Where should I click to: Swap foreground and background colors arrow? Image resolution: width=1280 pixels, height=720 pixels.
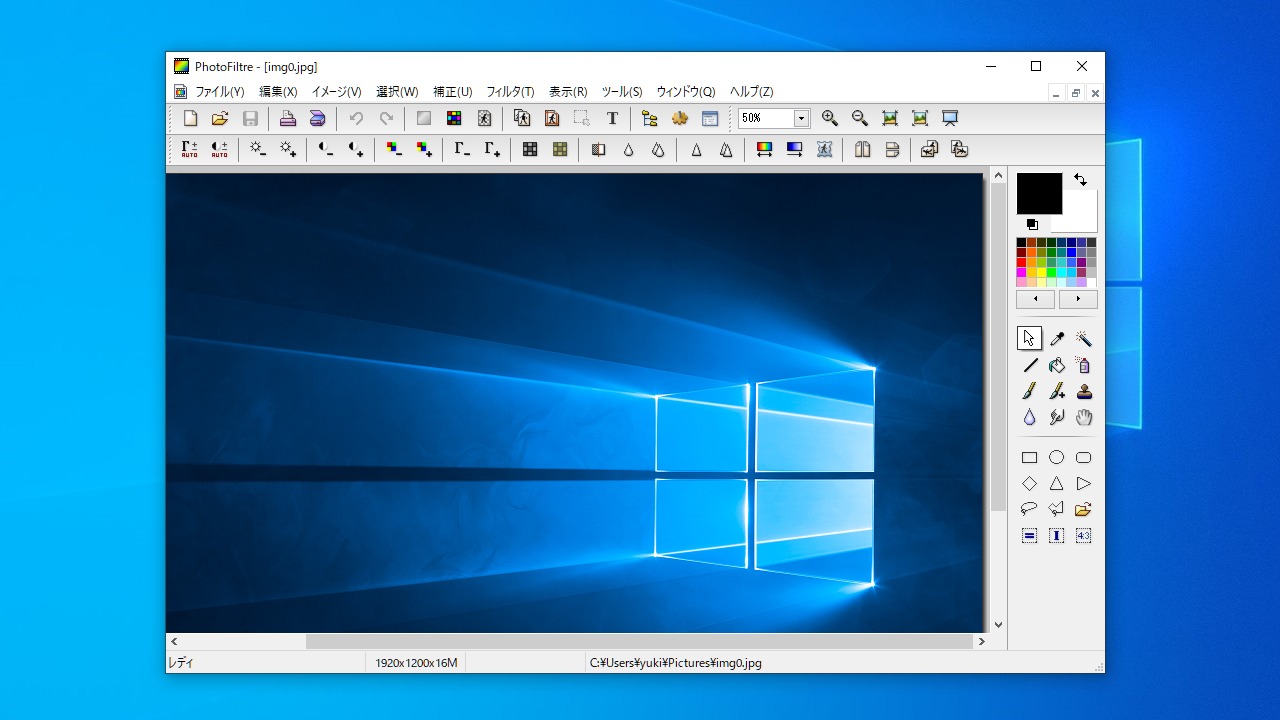(1080, 180)
